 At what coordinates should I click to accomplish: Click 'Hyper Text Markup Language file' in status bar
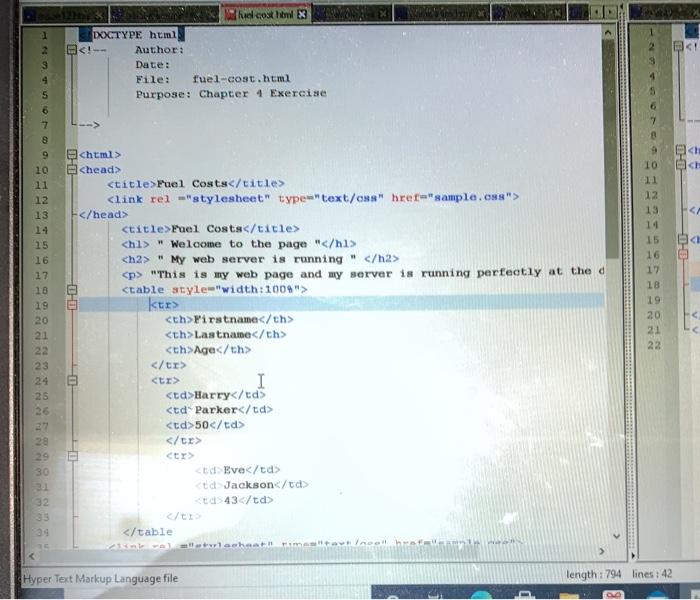coord(100,579)
